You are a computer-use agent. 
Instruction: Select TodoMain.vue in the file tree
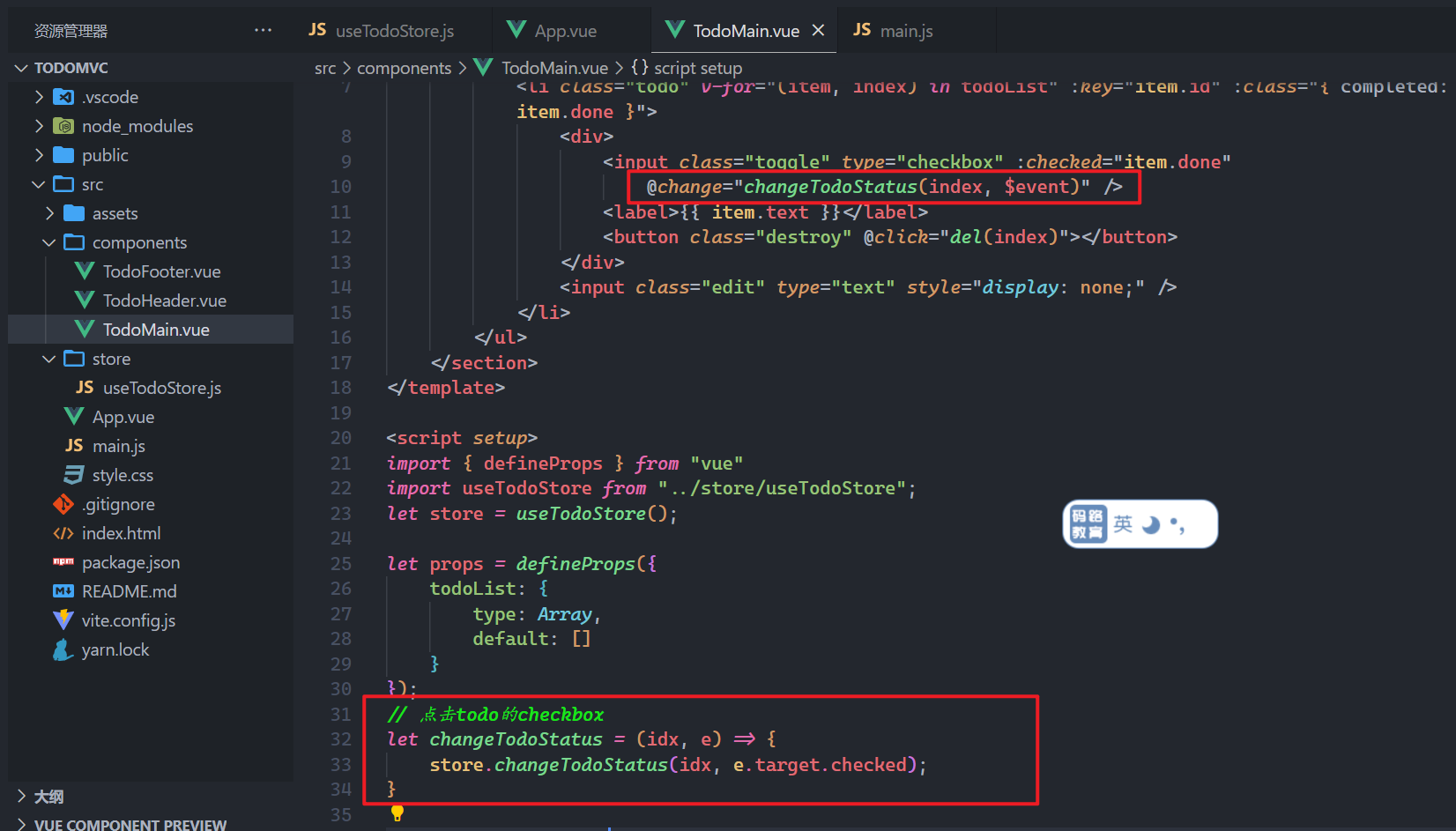[x=156, y=330]
